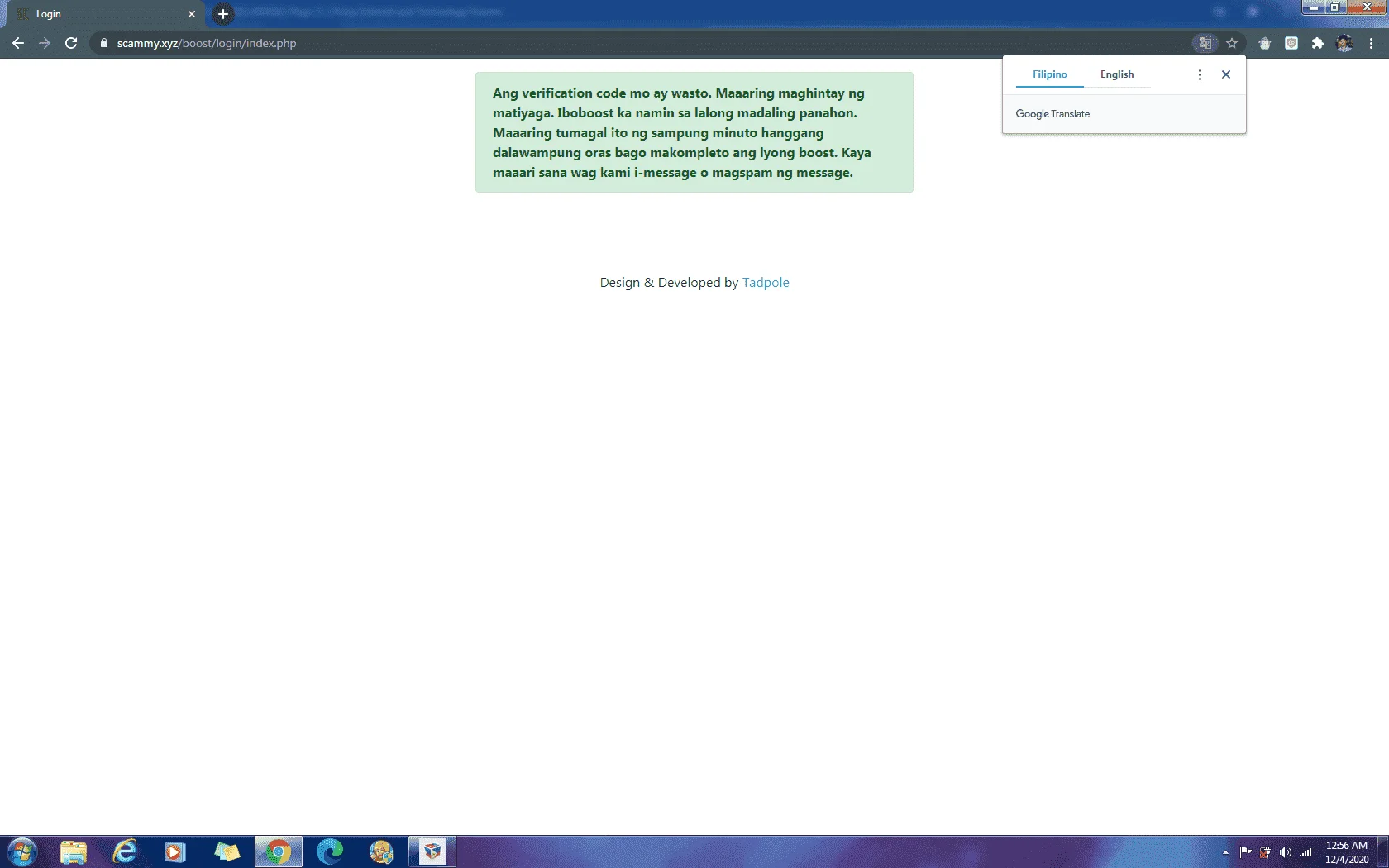The image size is (1389, 868).
Task: Open Chrome three-dot main menu
Action: click(x=1371, y=43)
